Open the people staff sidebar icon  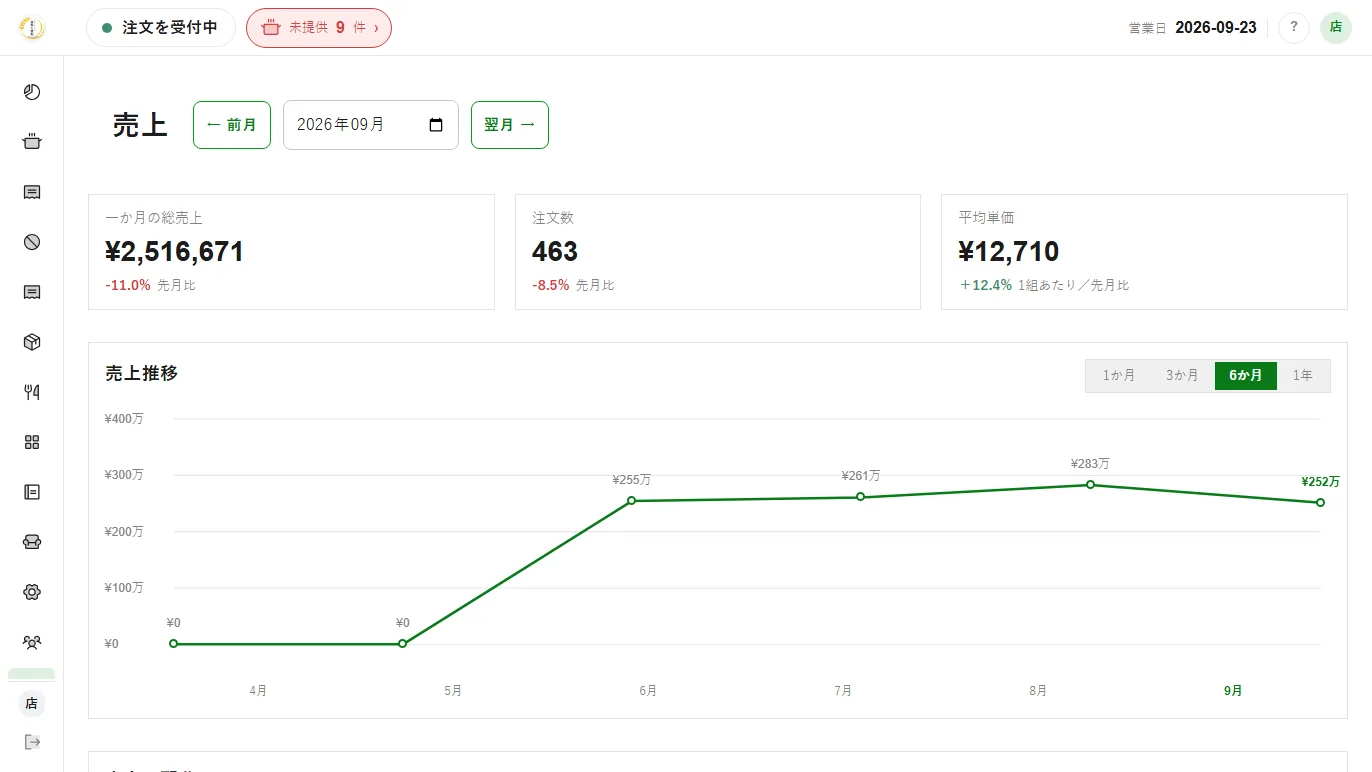(32, 642)
